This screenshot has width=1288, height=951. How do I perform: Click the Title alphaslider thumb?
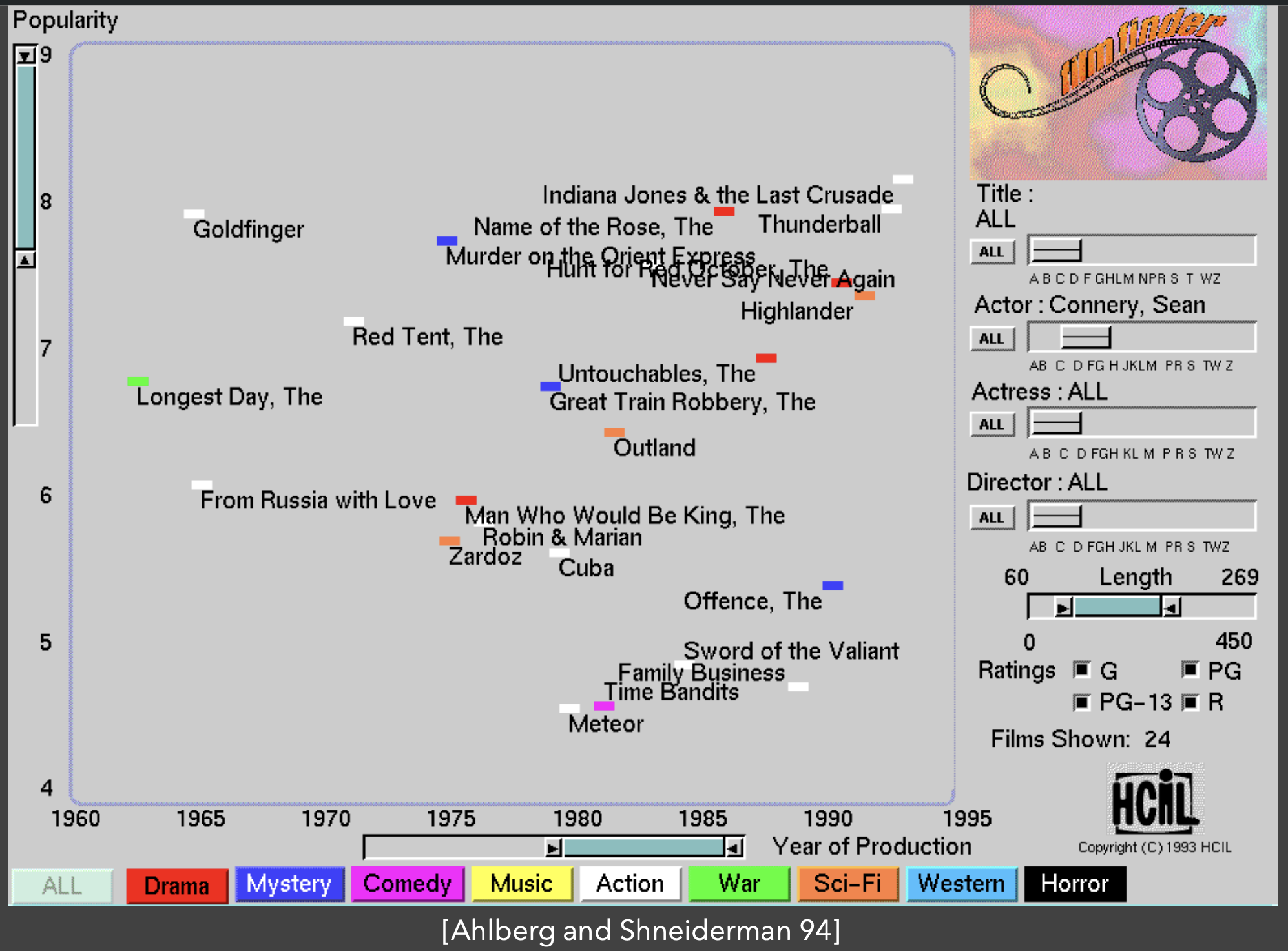point(1055,251)
